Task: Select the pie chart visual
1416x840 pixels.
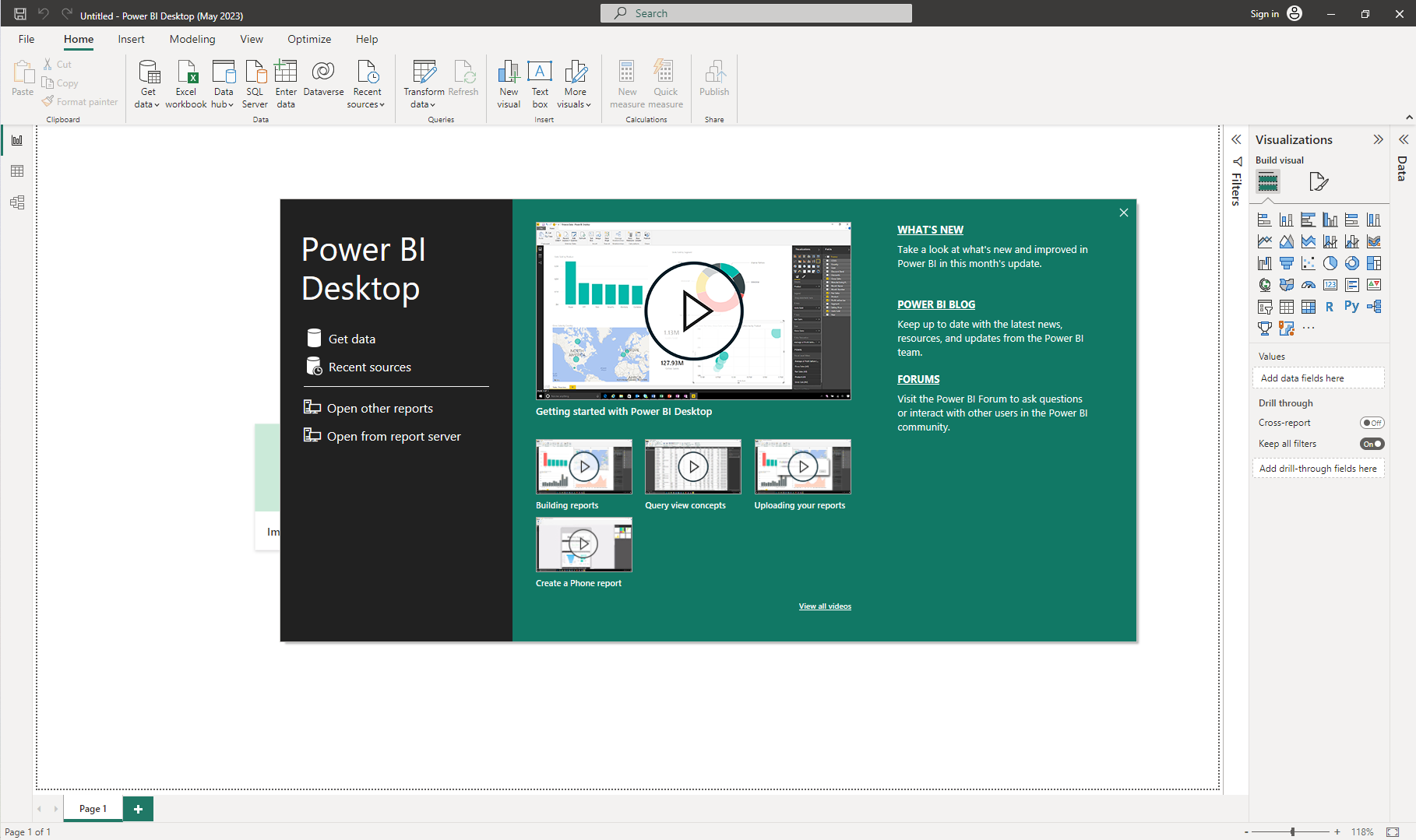Action: [1330, 263]
